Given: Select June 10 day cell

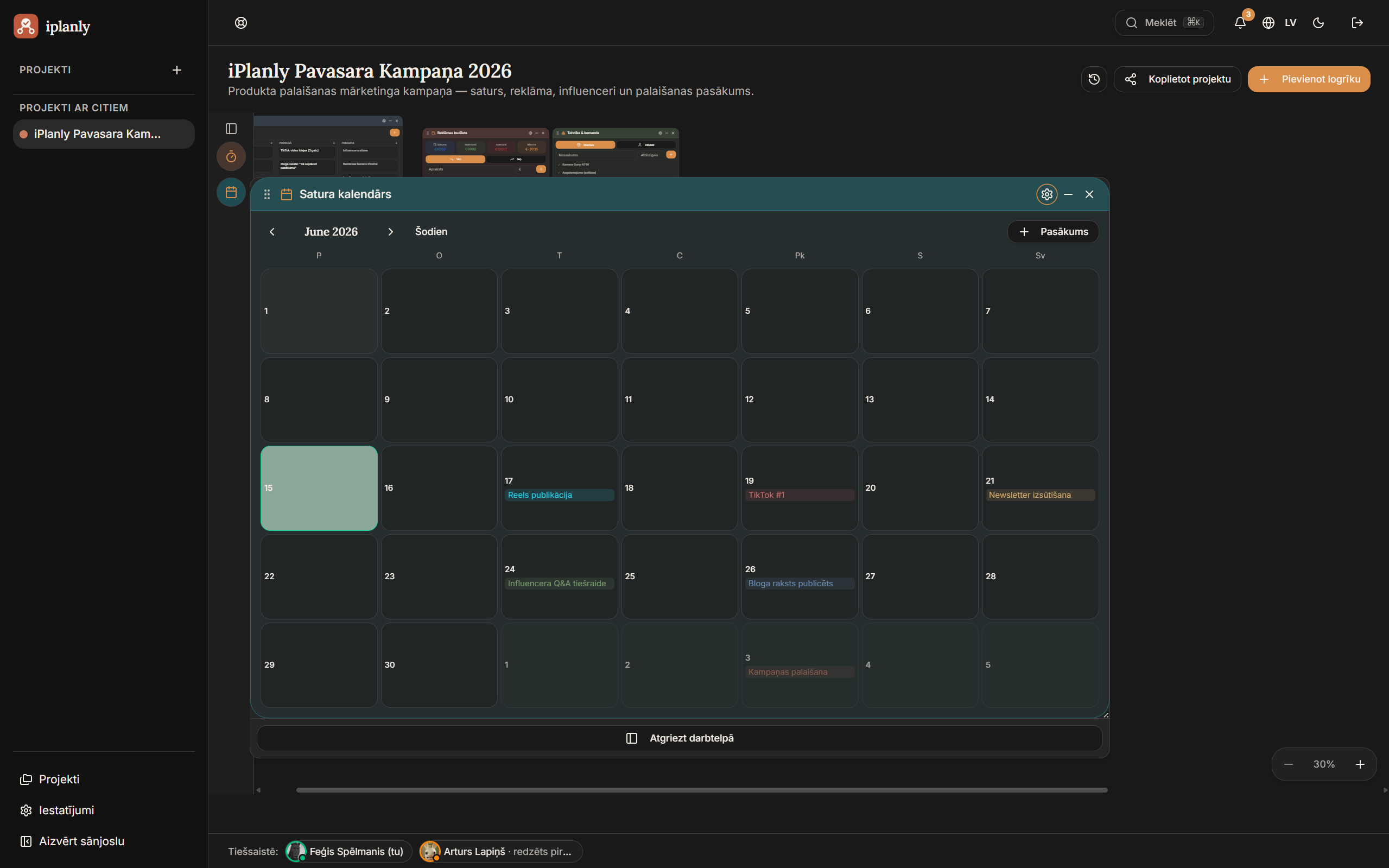Looking at the screenshot, I should tap(559, 400).
